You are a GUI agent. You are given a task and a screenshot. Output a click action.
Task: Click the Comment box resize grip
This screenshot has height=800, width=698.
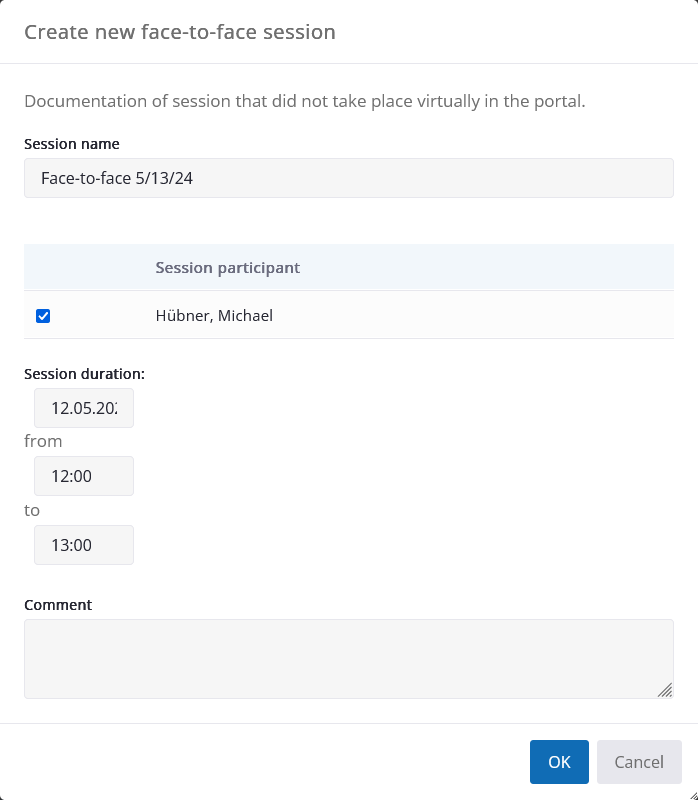tap(665, 690)
